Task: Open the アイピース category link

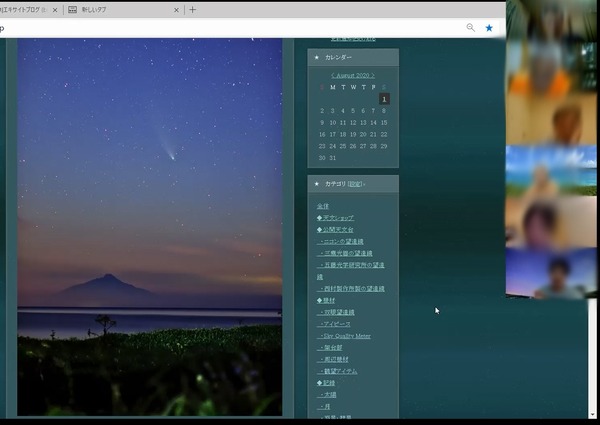Action: [335, 324]
